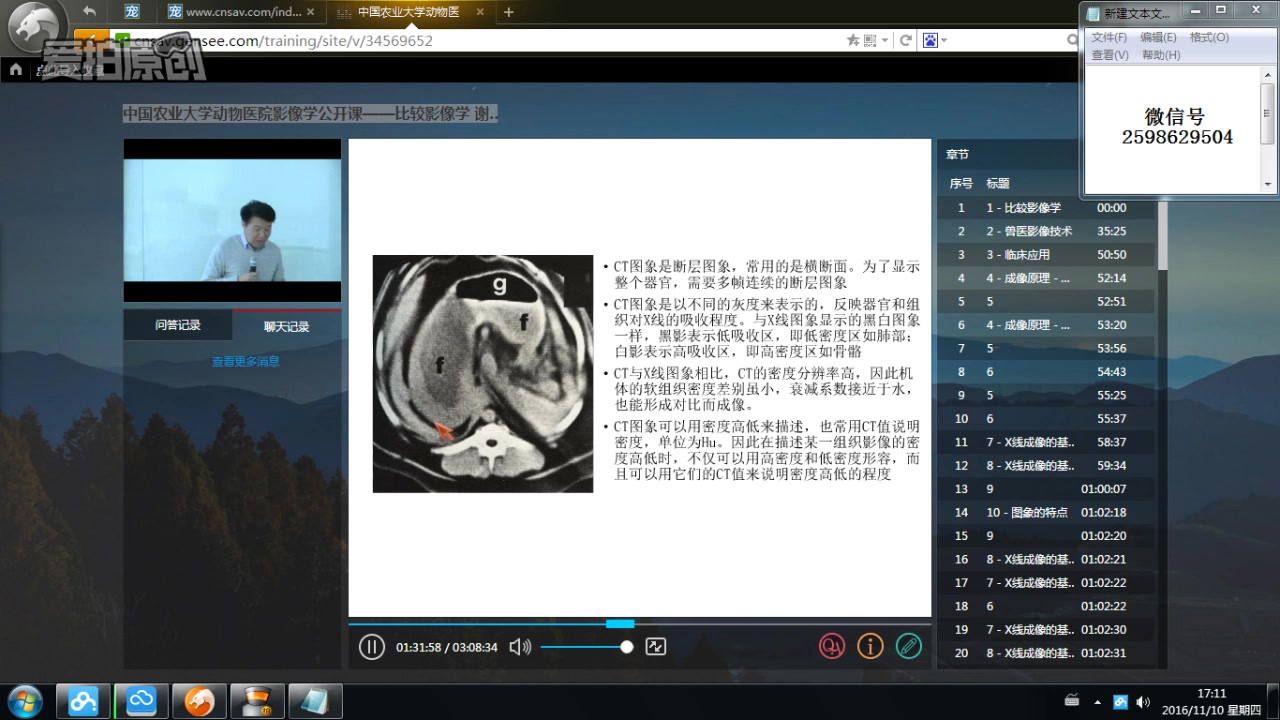Pause the lecture video playback

click(x=371, y=647)
